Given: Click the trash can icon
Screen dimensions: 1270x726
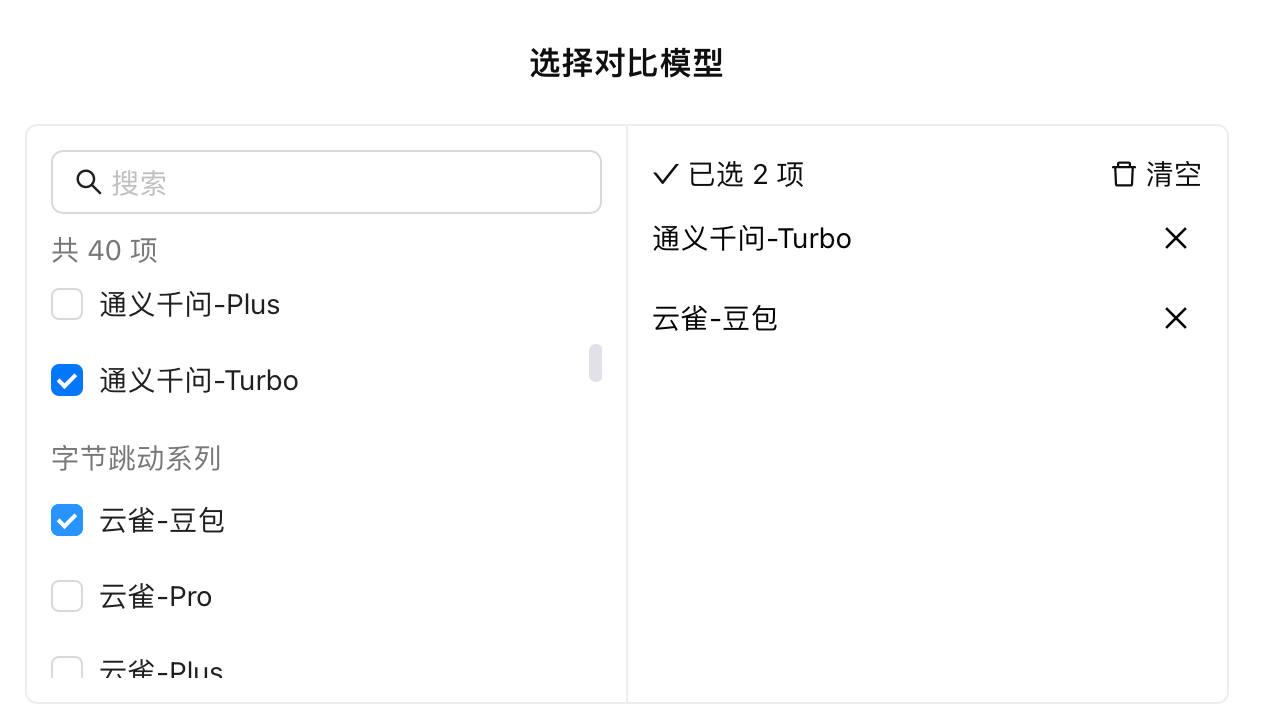Looking at the screenshot, I should point(1124,174).
